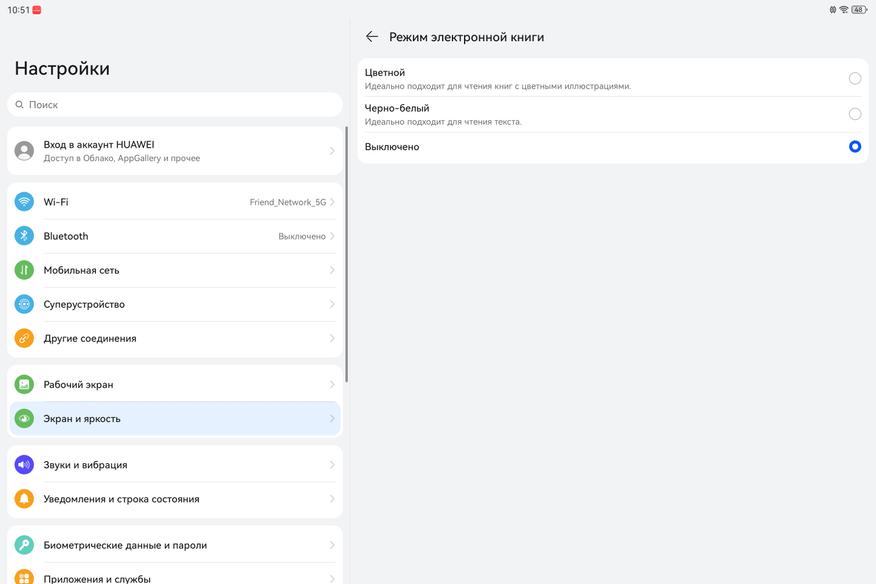
Task: Choose the Выключено radio button
Action: 855,147
